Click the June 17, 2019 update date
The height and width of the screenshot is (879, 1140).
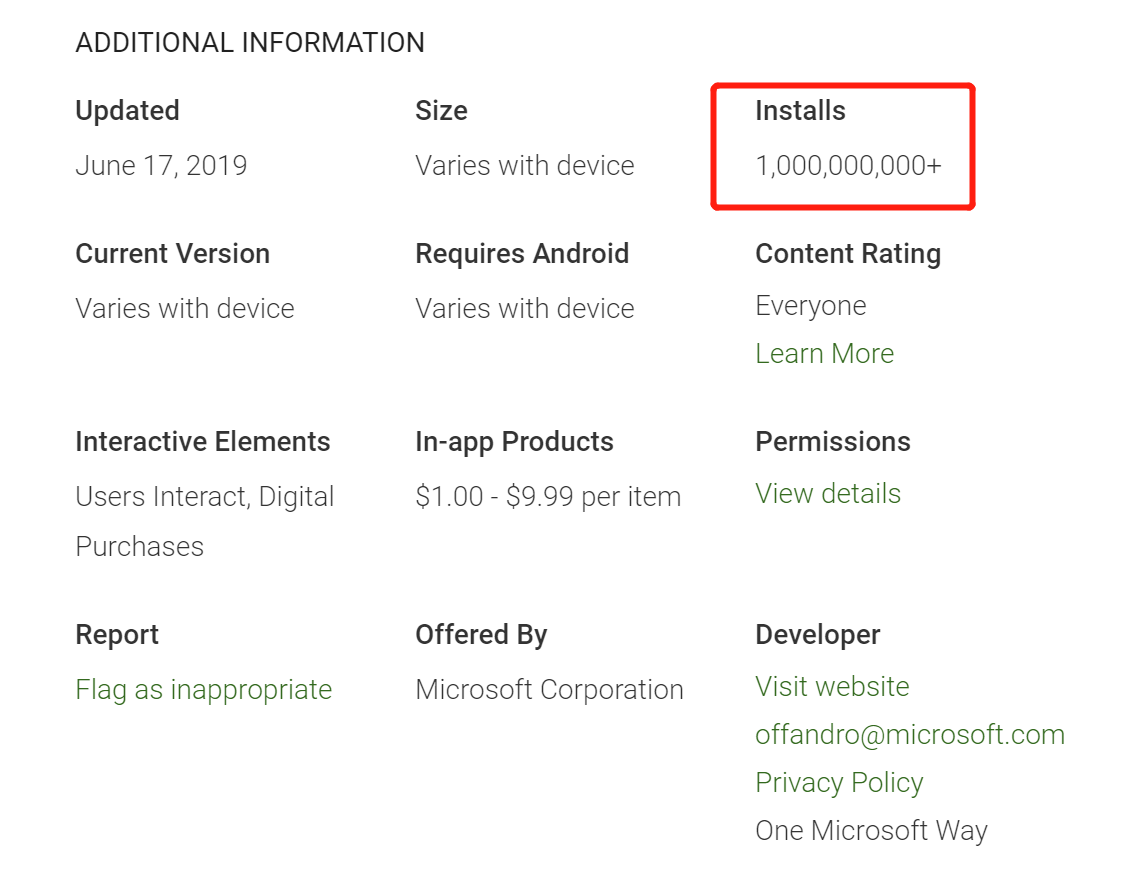coord(161,166)
